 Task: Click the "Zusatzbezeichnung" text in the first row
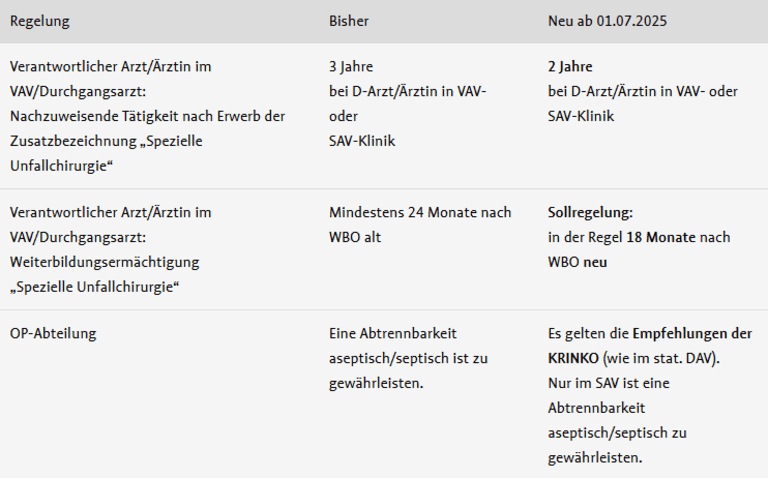click(73, 141)
